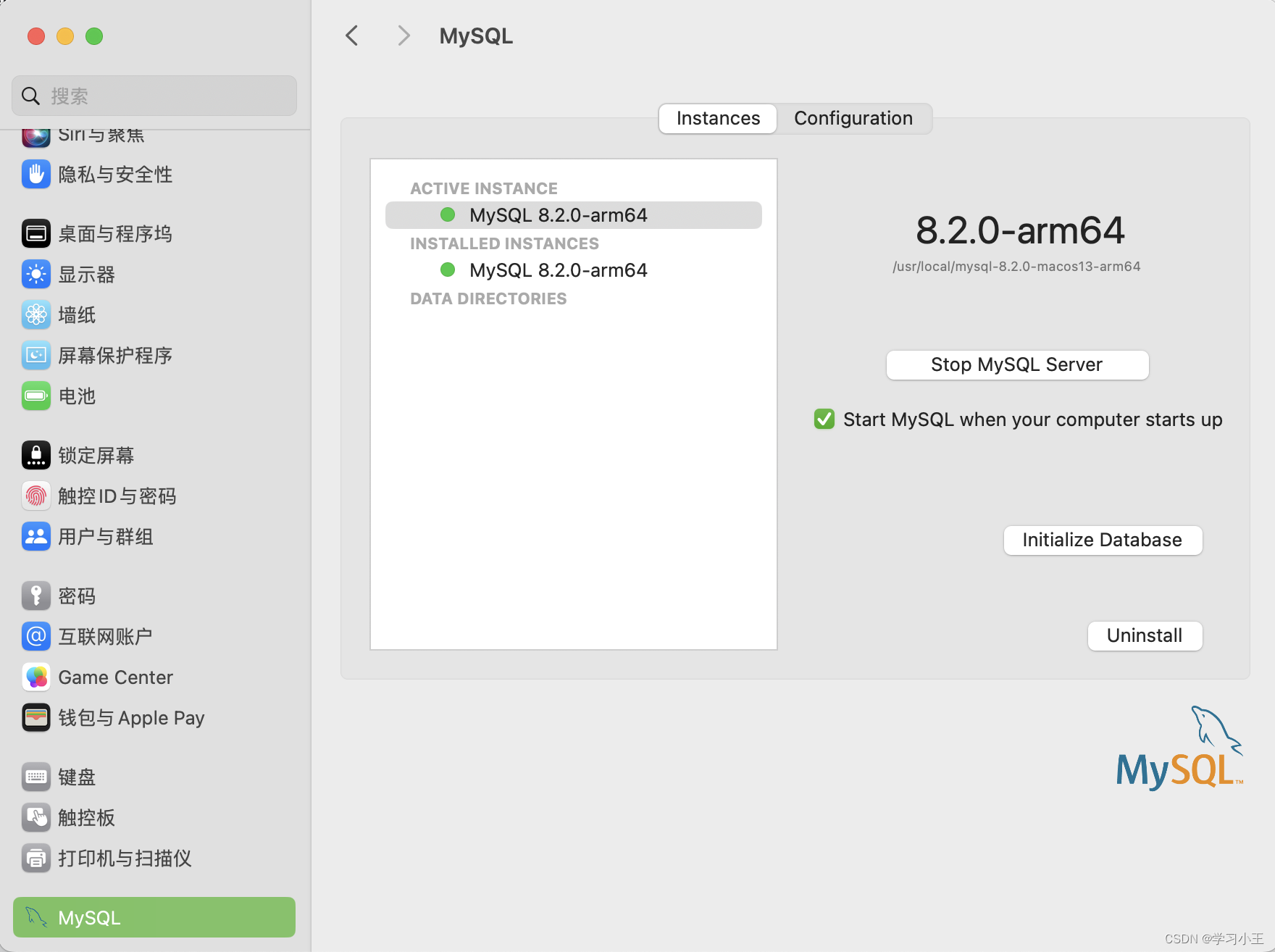Viewport: 1275px width, 952px height.
Task: Select MySQL 8.2.0-arm64 under Installed Instances
Action: (558, 270)
